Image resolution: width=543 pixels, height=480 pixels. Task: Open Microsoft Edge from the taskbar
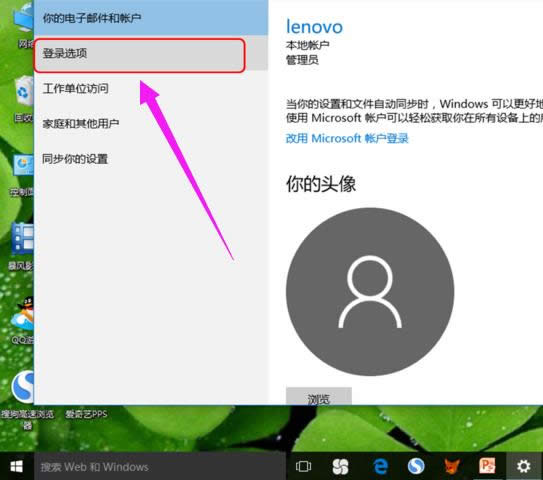381,466
